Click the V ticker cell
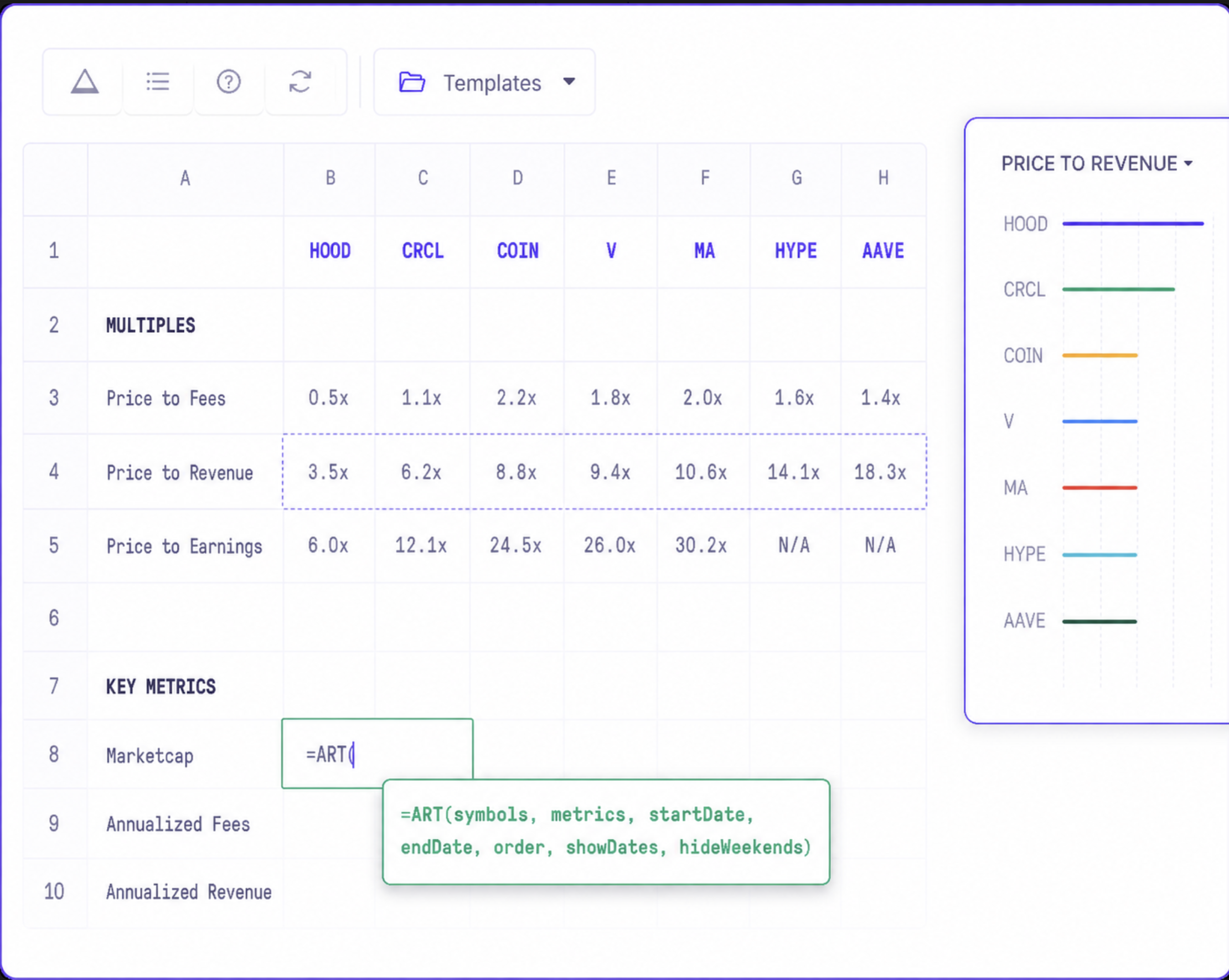1229x980 pixels. tap(611, 251)
